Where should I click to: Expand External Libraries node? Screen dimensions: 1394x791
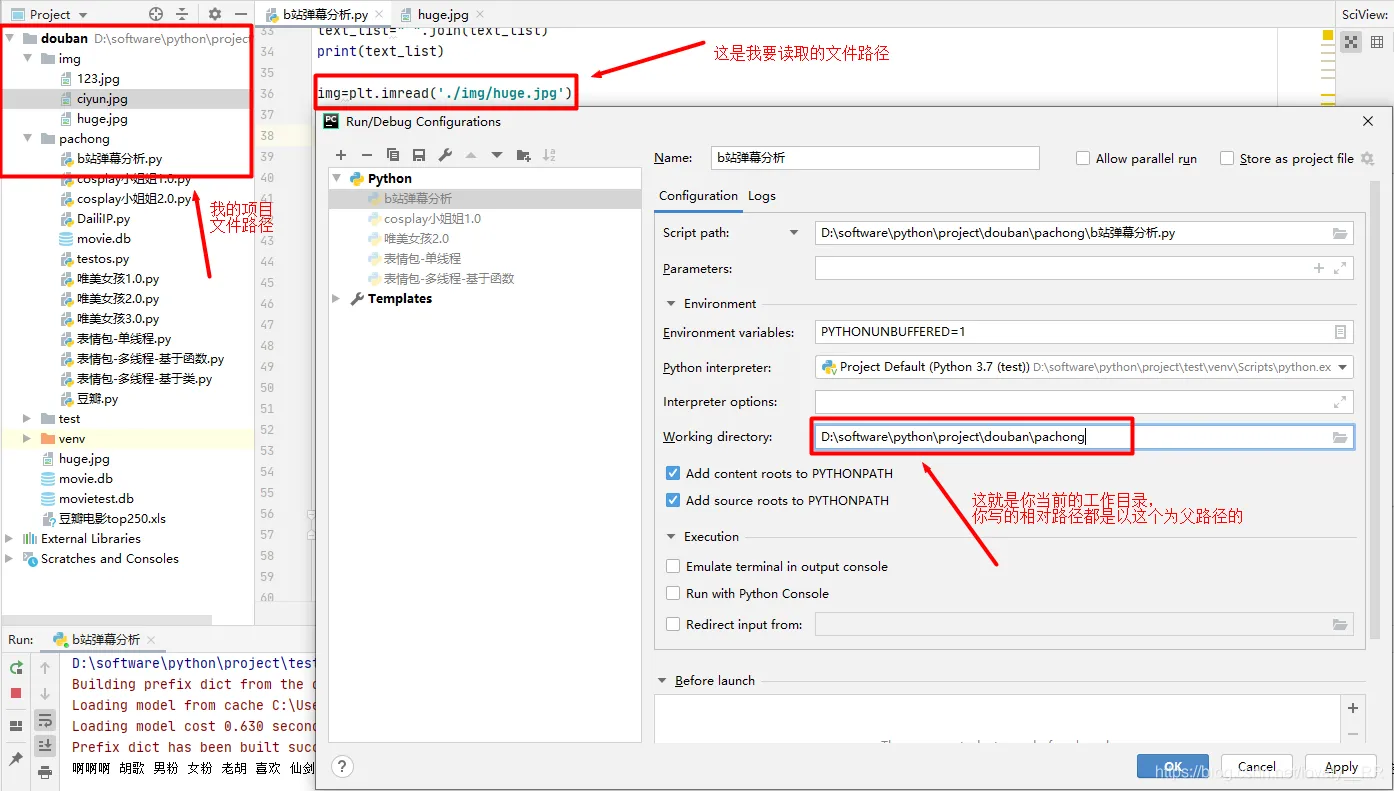(9, 538)
